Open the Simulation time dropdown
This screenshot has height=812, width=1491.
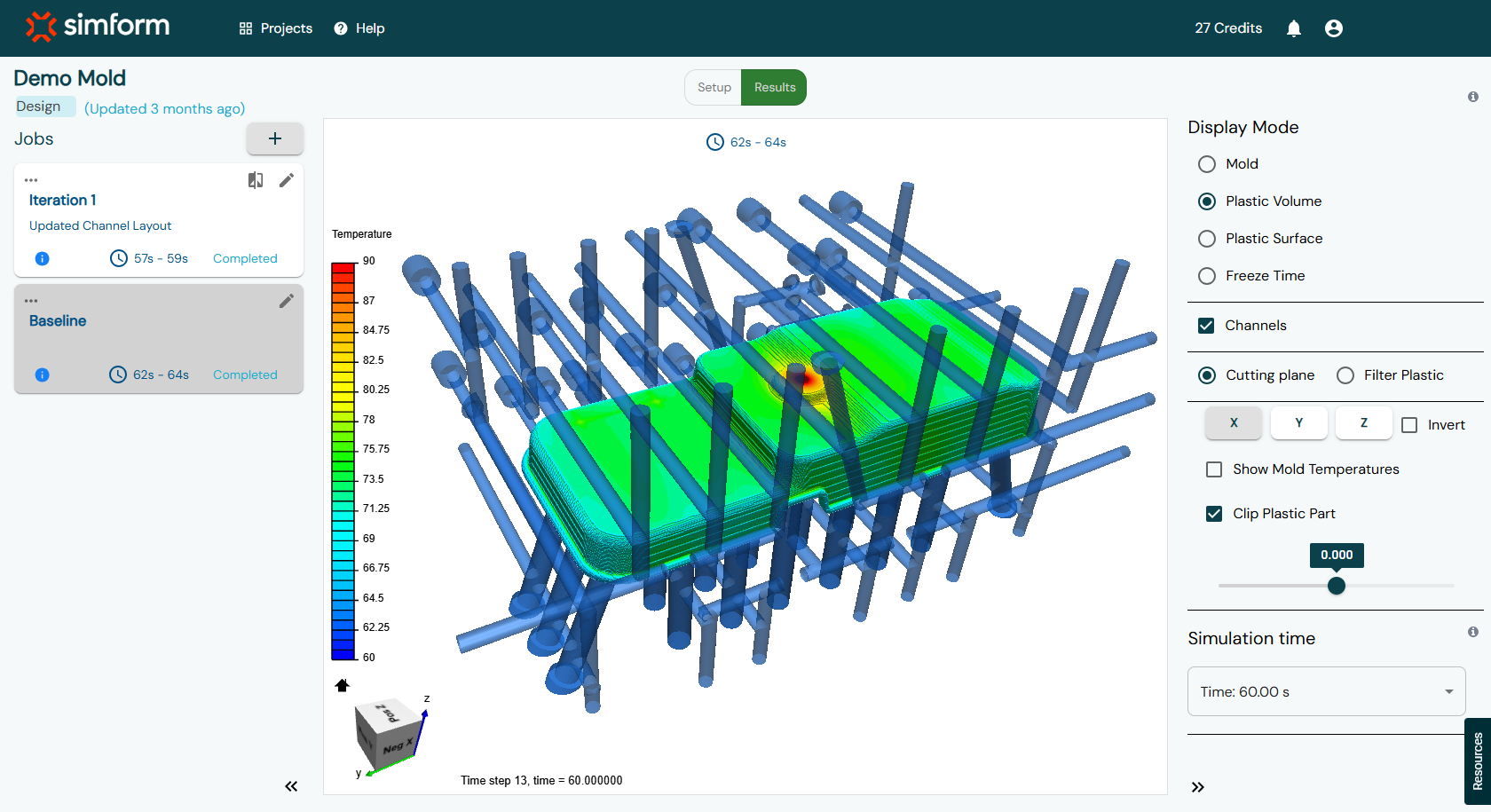pos(1326,691)
